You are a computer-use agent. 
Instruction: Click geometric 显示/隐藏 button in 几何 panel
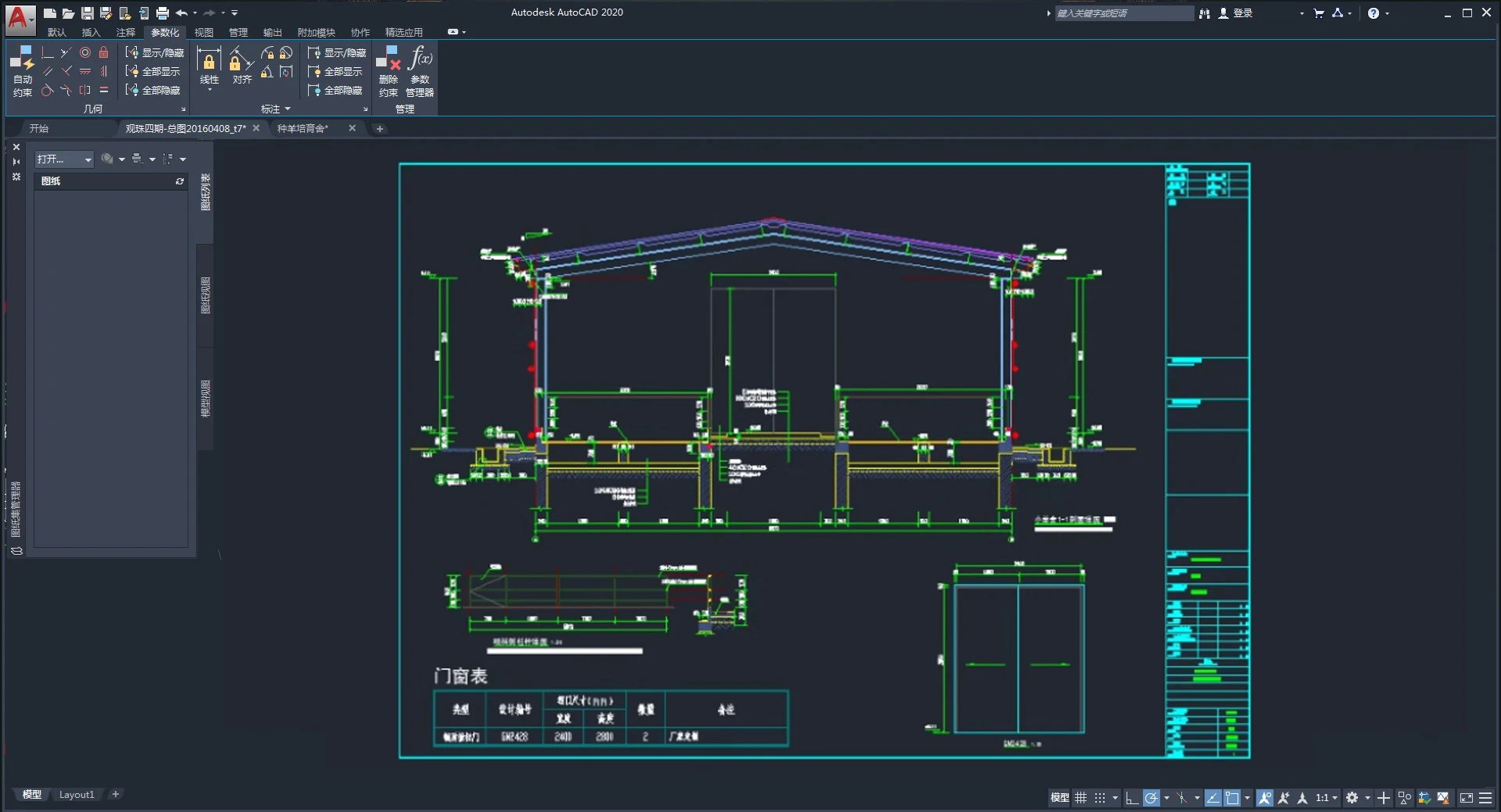155,52
